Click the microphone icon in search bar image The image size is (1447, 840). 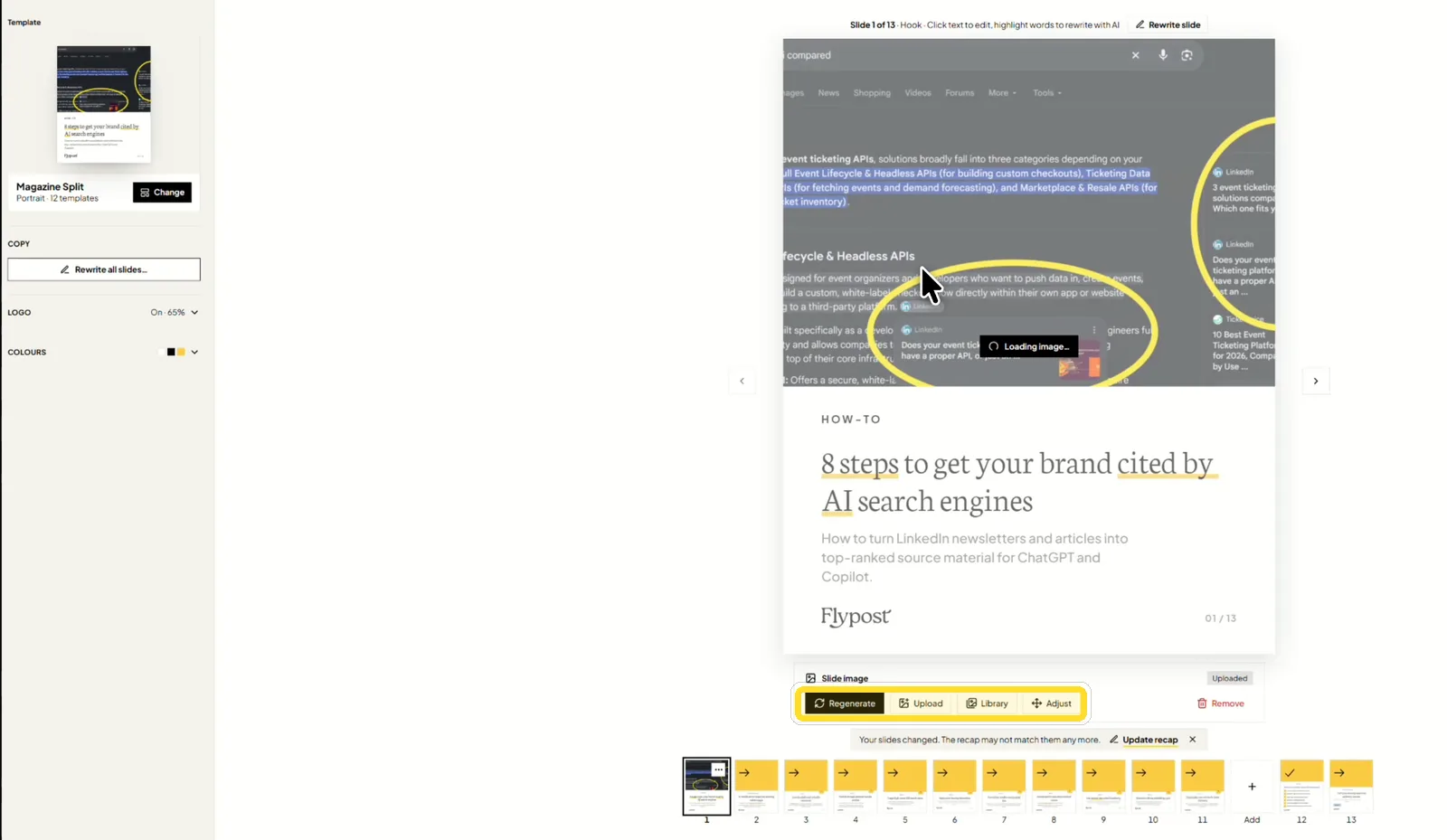1163,55
